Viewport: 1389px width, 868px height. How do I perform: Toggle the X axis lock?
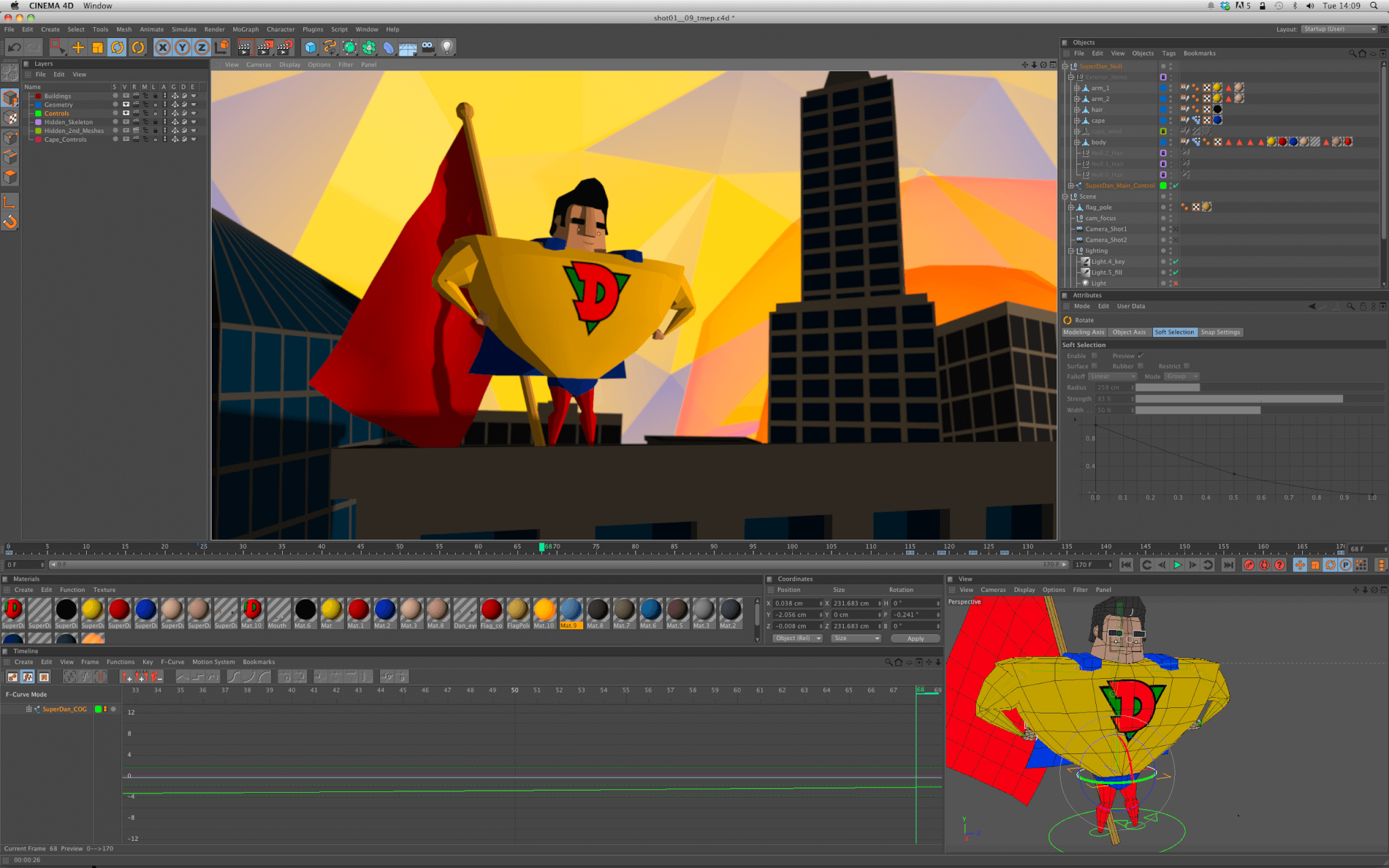(163, 47)
